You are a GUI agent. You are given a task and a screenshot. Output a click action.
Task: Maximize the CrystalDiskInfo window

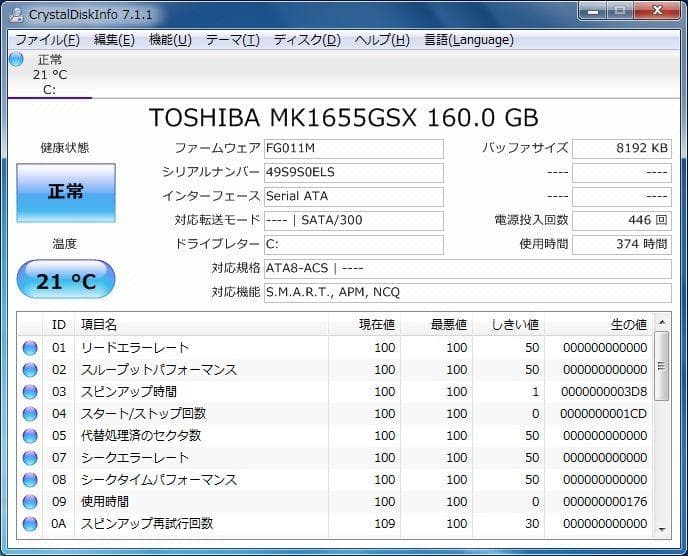click(x=620, y=11)
